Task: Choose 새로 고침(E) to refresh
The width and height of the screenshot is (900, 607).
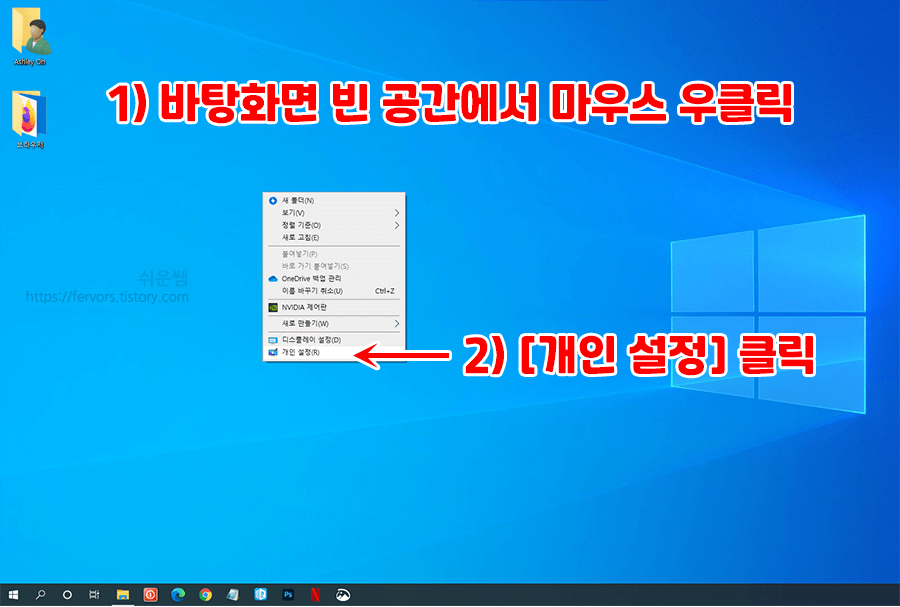Action: click(334, 238)
